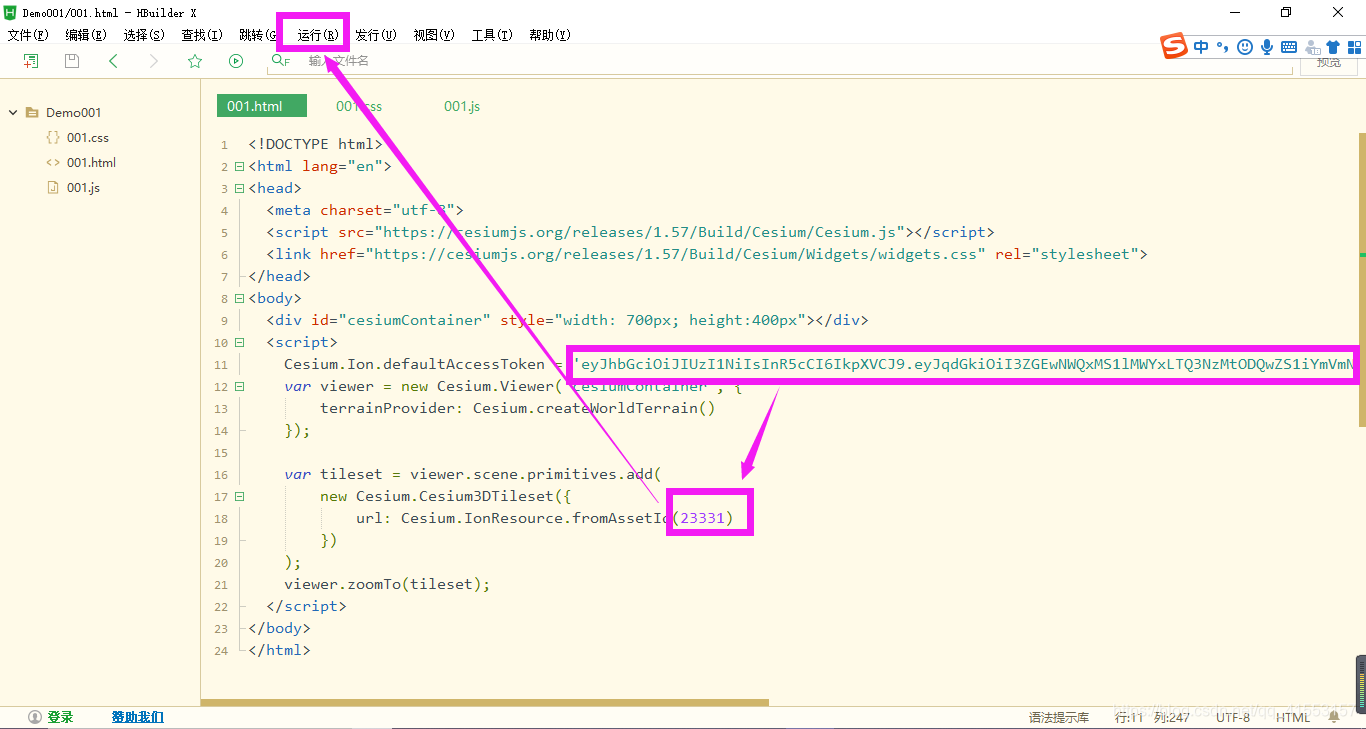Select 001.js in the project tree
The width and height of the screenshot is (1366, 729).
click(83, 188)
